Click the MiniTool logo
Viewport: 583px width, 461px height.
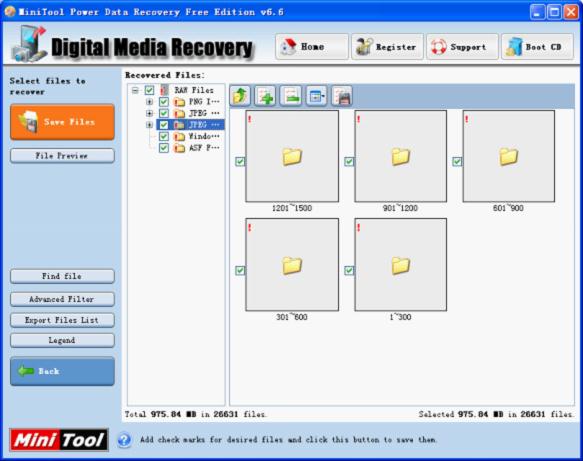(59, 440)
